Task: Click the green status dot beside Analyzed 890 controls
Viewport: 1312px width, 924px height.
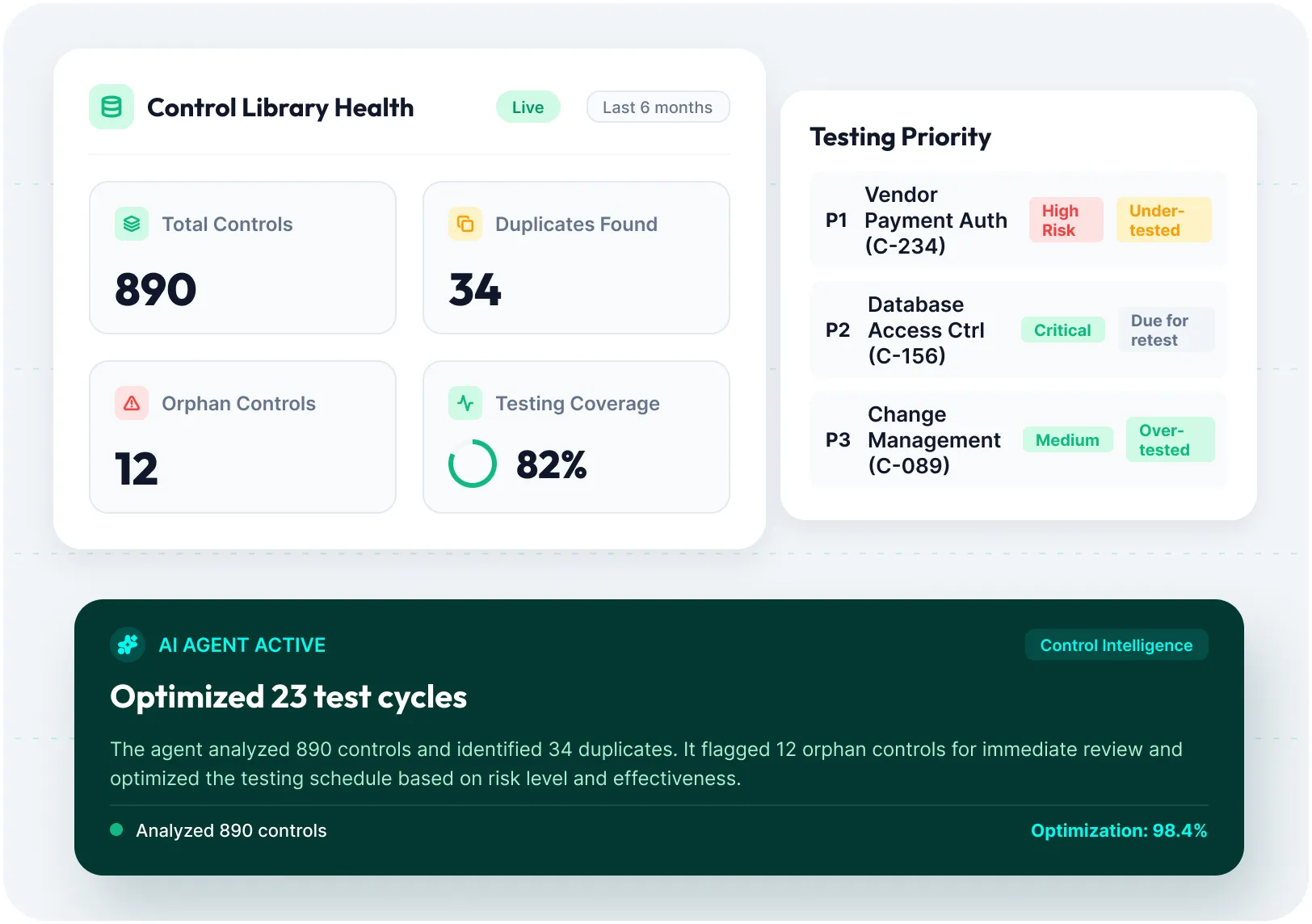Action: point(116,829)
